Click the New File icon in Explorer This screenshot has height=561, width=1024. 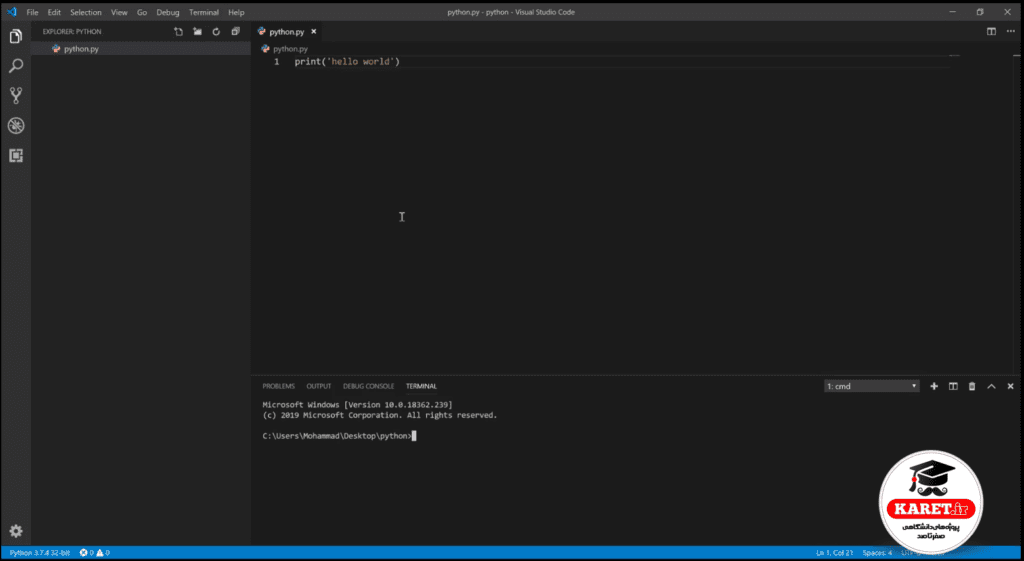coord(178,31)
